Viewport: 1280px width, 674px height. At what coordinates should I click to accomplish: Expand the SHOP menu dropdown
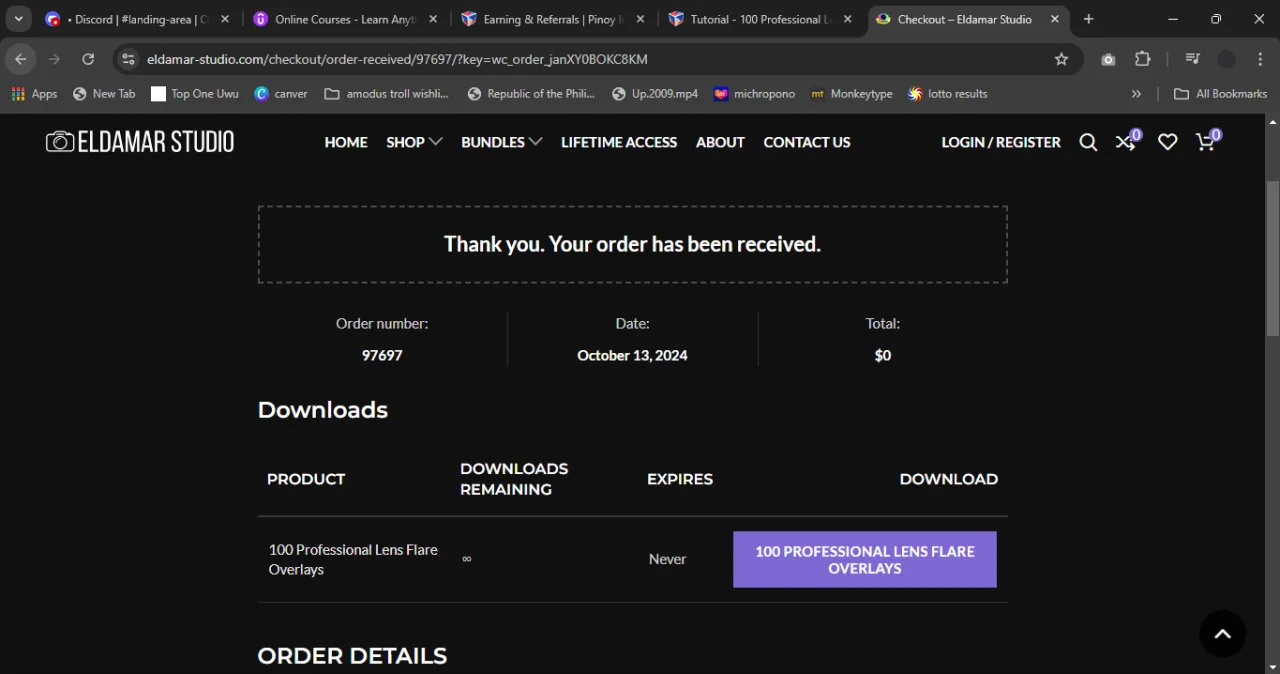click(414, 142)
